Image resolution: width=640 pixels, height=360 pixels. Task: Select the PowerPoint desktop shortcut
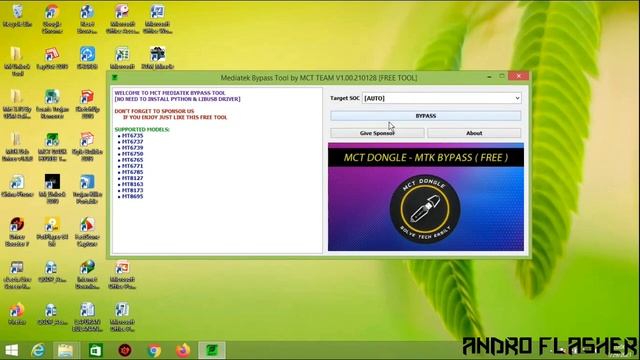(122, 274)
